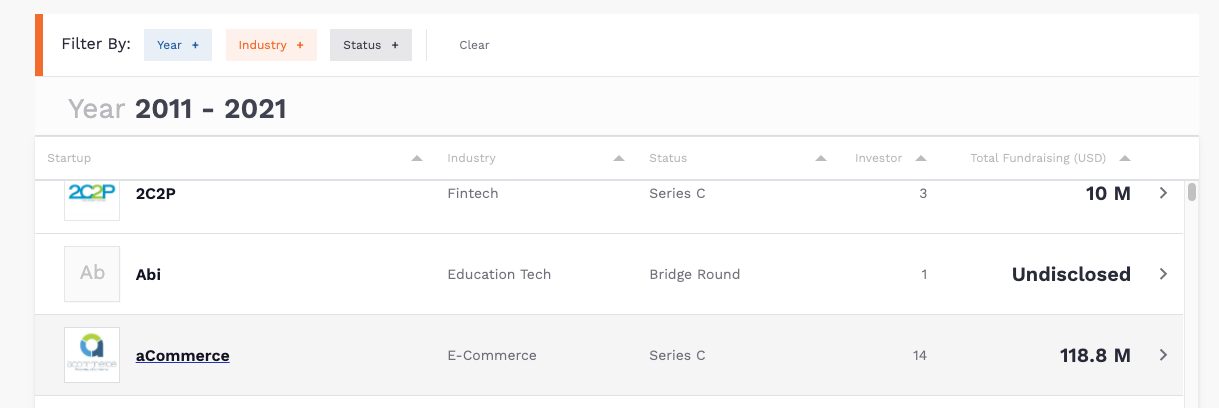This screenshot has width=1219, height=408.
Task: Click the aCommerce logo thumbnail
Action: click(92, 355)
